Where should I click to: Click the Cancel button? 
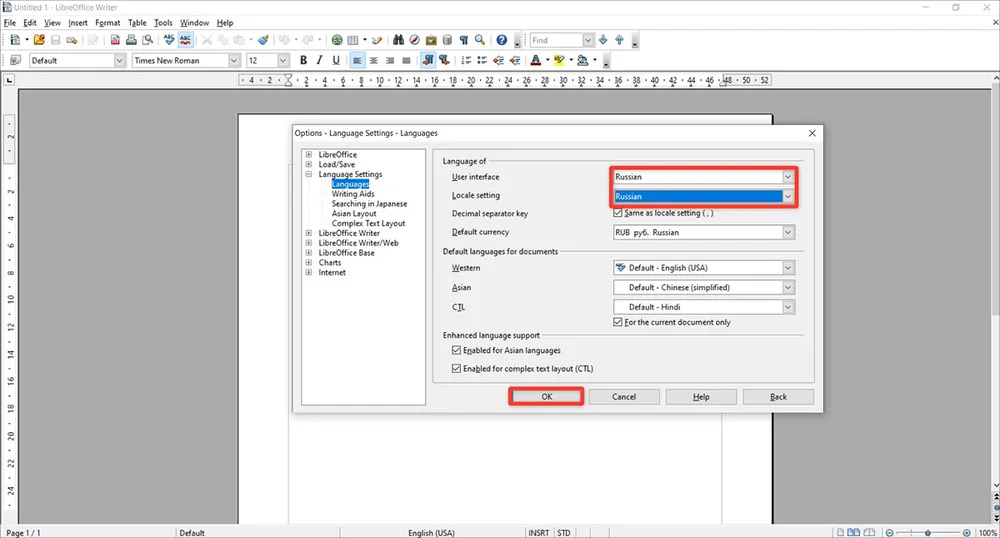click(x=624, y=396)
